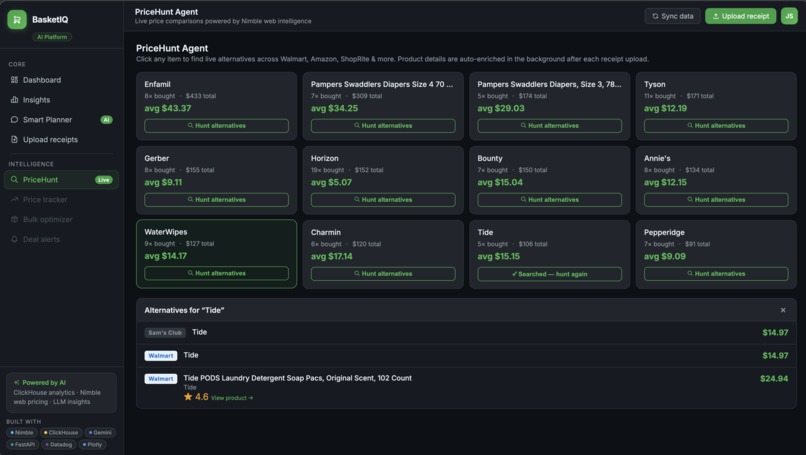Hunt alternatives for Bounty
Image resolution: width=806 pixels, height=455 pixels.
coord(549,199)
